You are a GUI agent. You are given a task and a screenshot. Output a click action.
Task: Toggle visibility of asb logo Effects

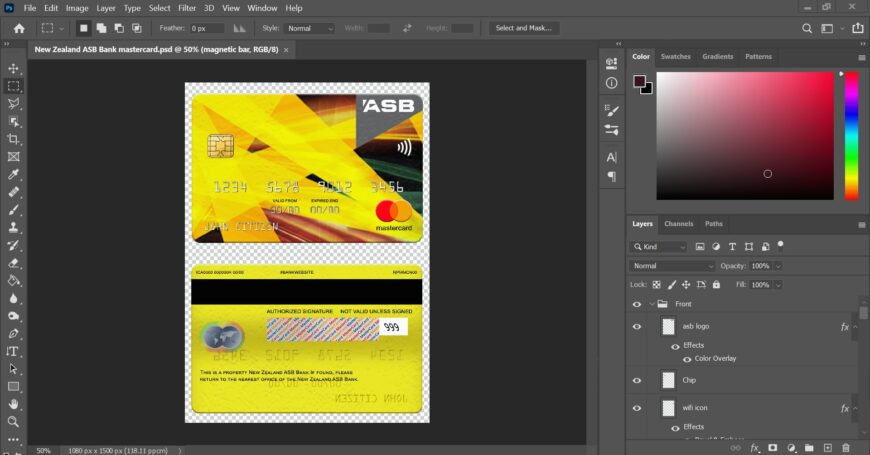point(675,346)
